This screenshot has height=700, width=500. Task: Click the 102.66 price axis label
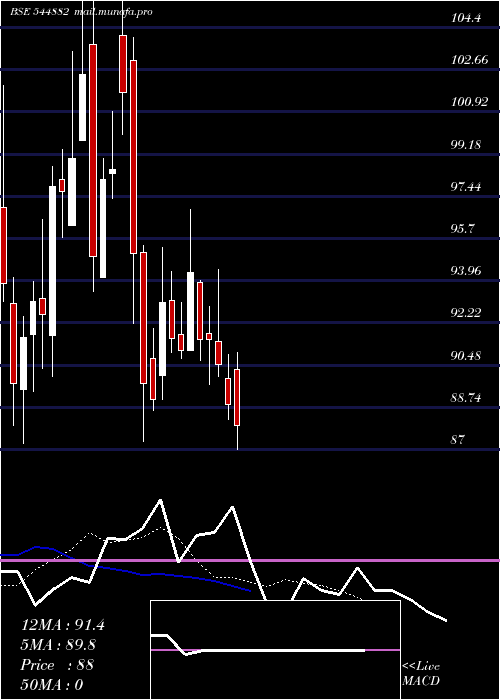[x=469, y=60]
